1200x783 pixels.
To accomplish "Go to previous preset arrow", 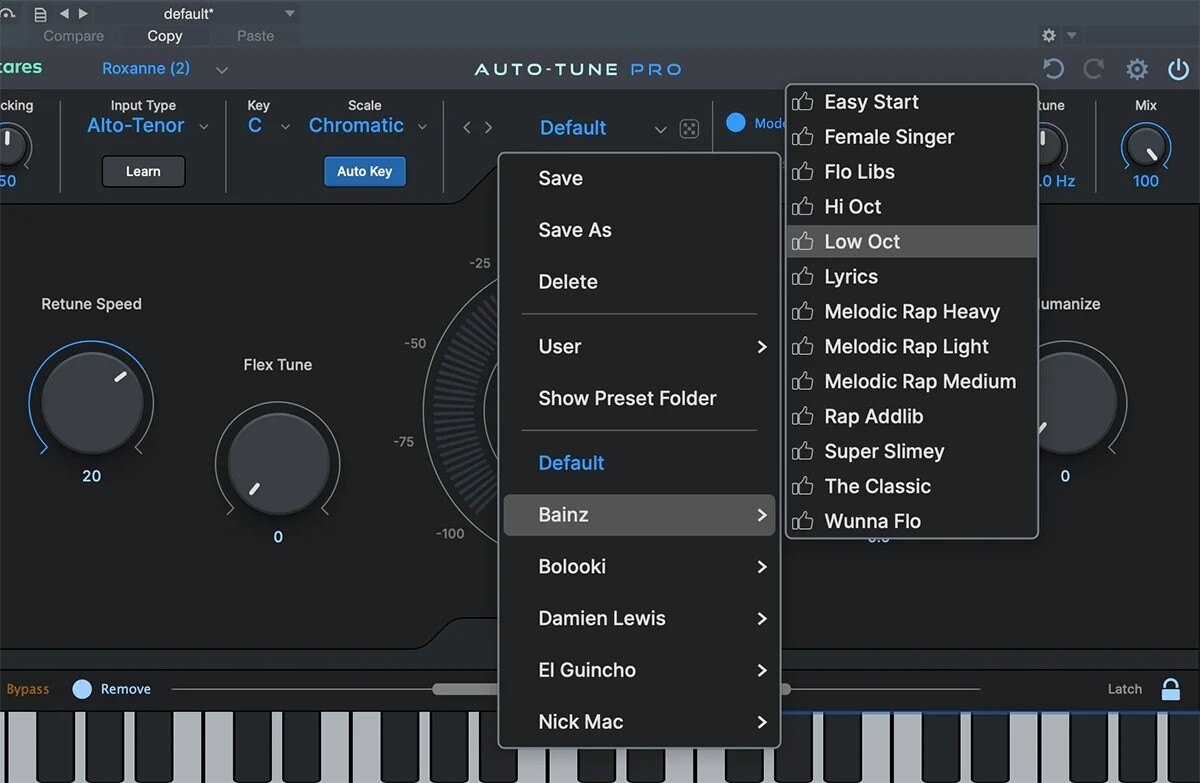I will [x=467, y=128].
